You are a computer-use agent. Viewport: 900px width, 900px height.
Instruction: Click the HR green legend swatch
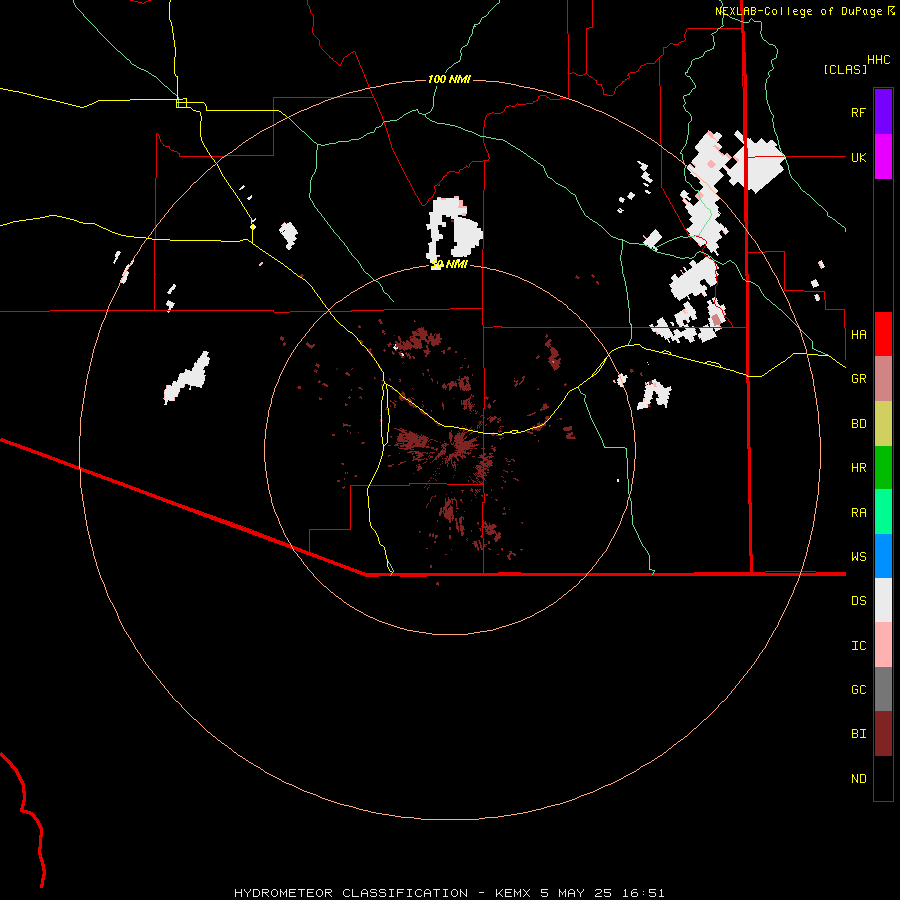tap(883, 467)
